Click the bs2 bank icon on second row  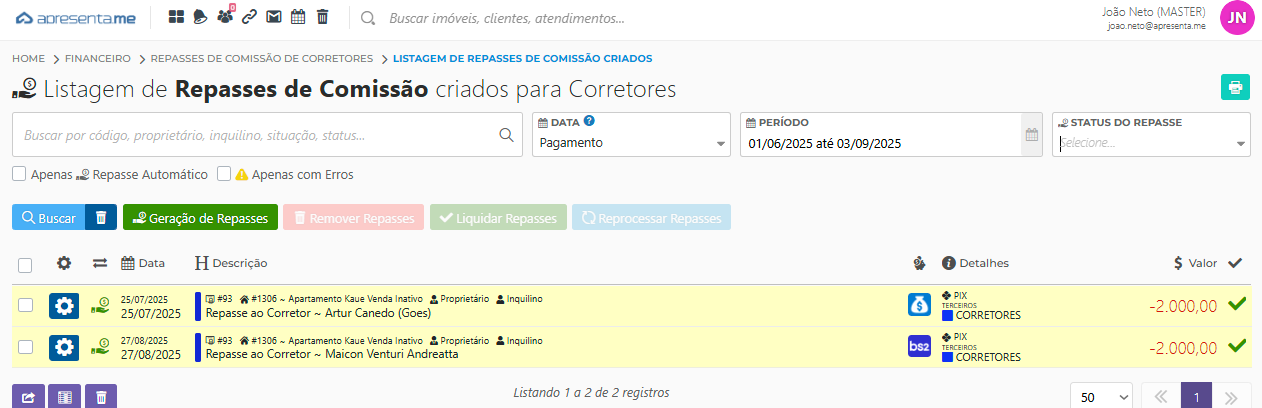[919, 346]
